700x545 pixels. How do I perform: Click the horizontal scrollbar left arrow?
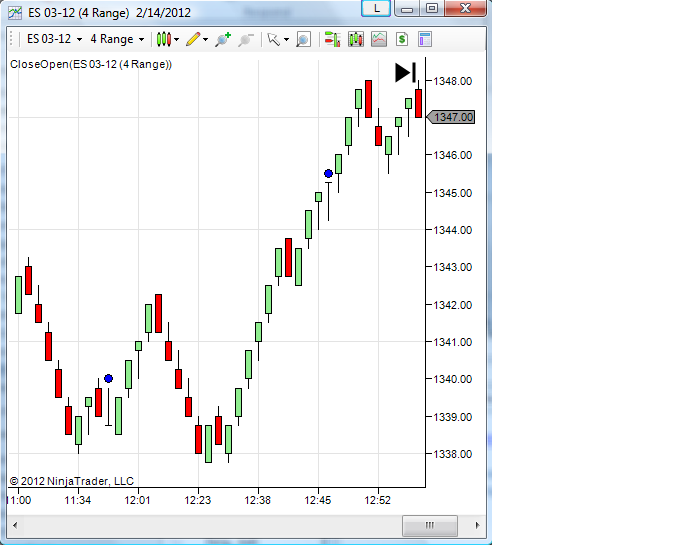pos(15,525)
